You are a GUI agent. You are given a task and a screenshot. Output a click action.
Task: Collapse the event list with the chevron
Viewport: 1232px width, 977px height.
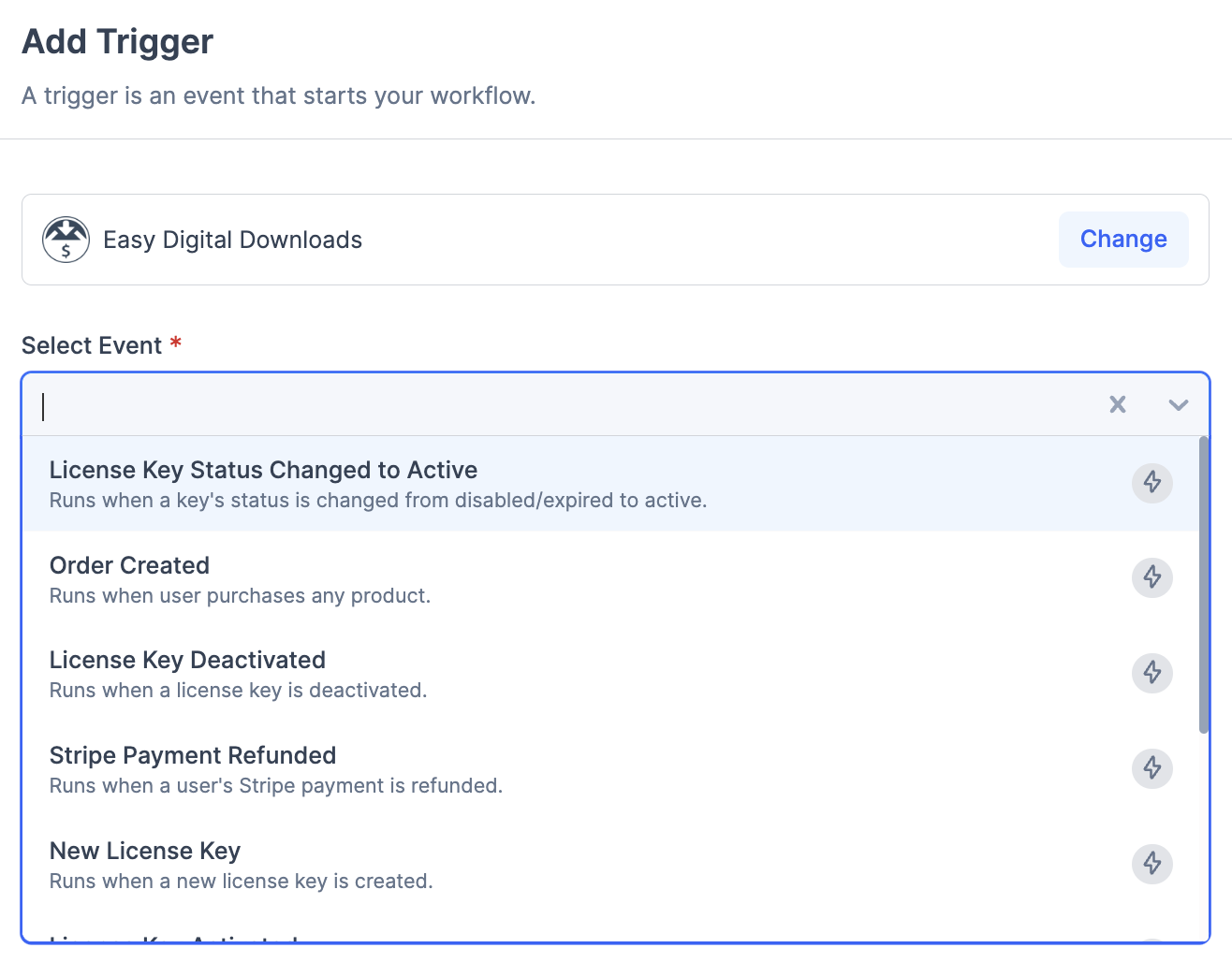tap(1178, 405)
